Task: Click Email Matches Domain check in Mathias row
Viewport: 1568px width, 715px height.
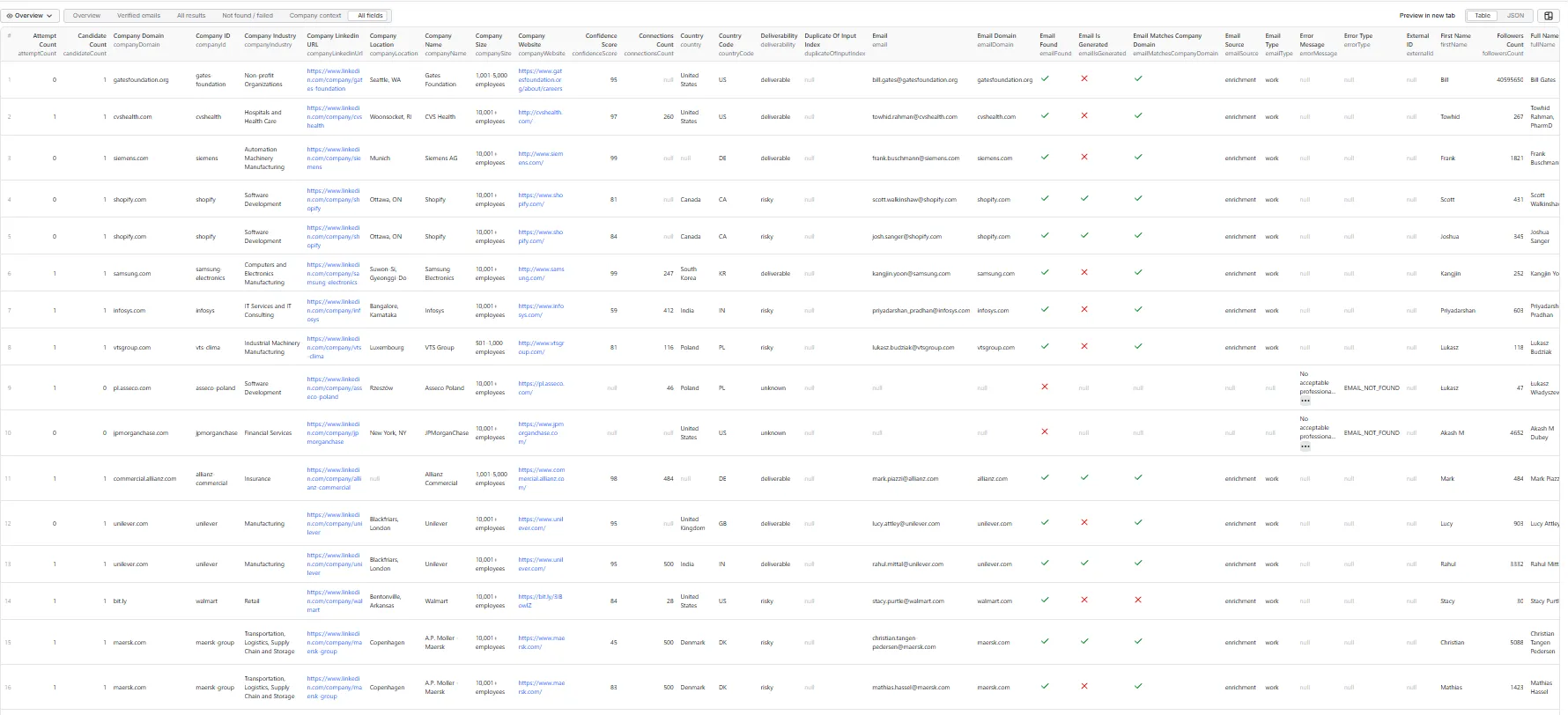Action: tap(1138, 686)
